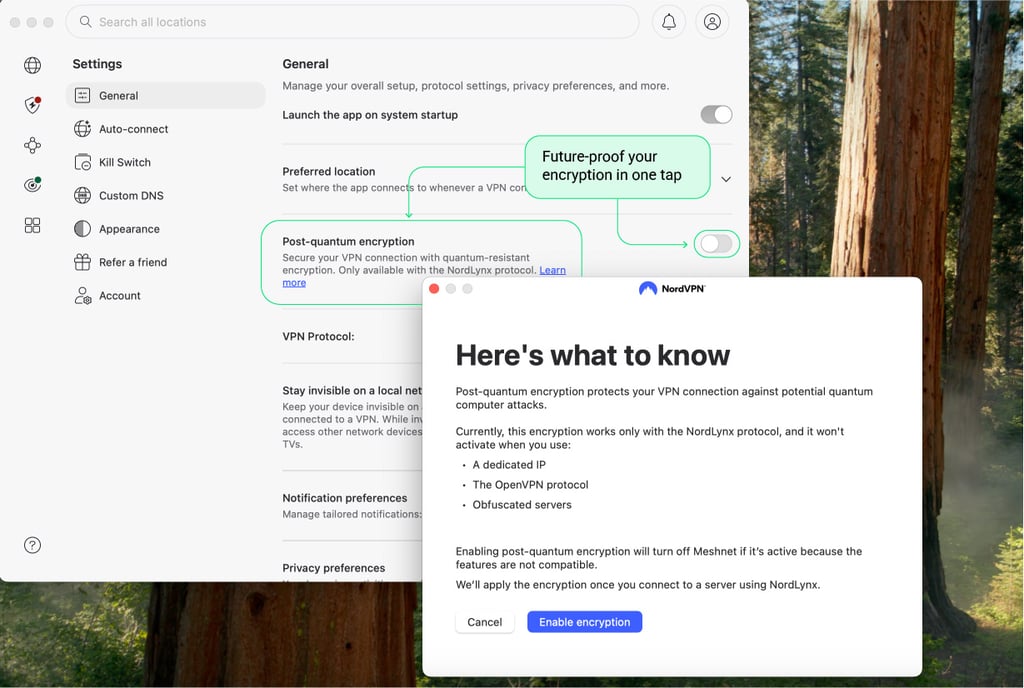Screen dimensions: 1024x688
Task: Click the Preferred location heading
Action: [328, 172]
